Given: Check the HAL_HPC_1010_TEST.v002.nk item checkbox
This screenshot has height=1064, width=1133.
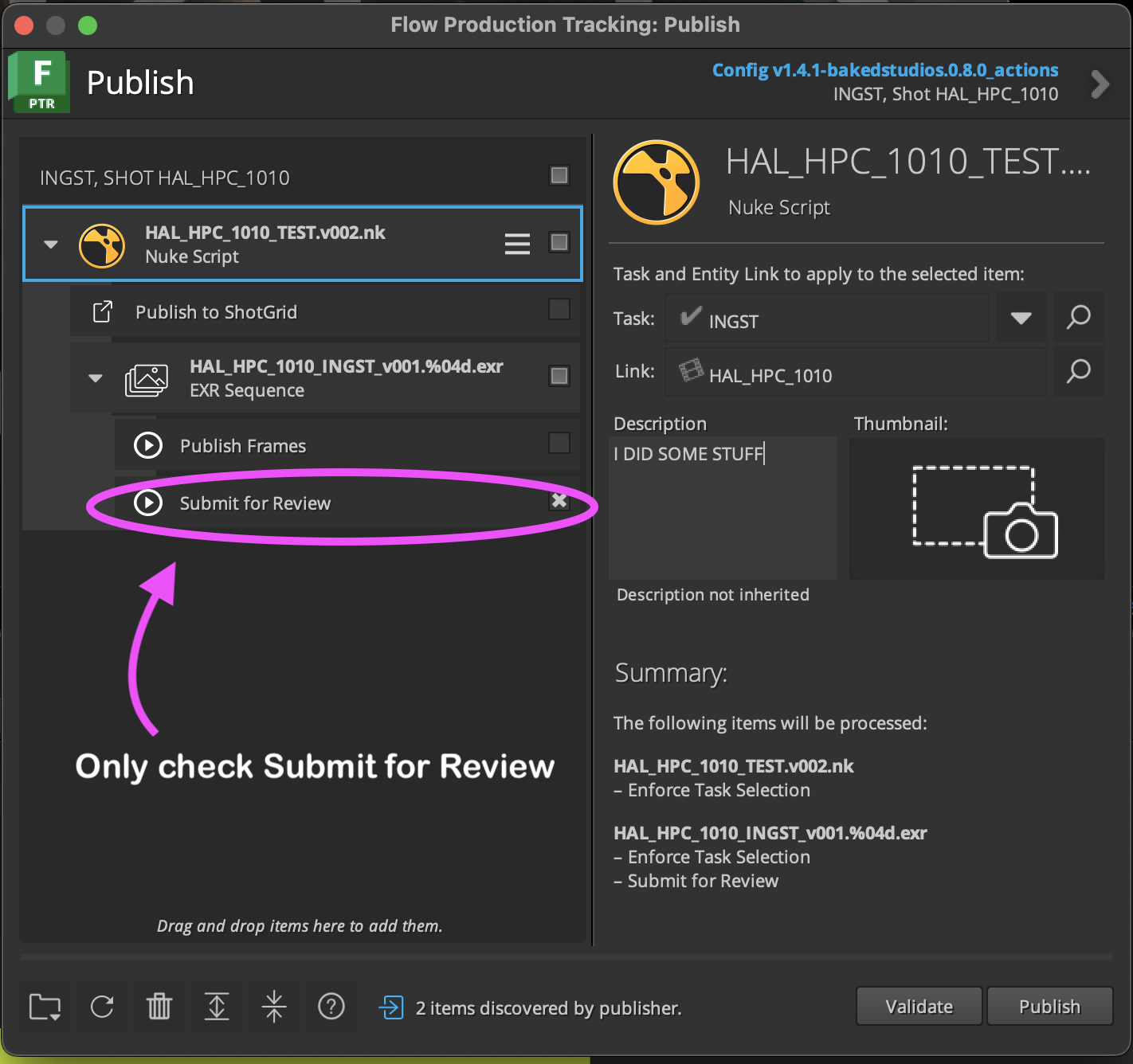Looking at the screenshot, I should point(559,243).
